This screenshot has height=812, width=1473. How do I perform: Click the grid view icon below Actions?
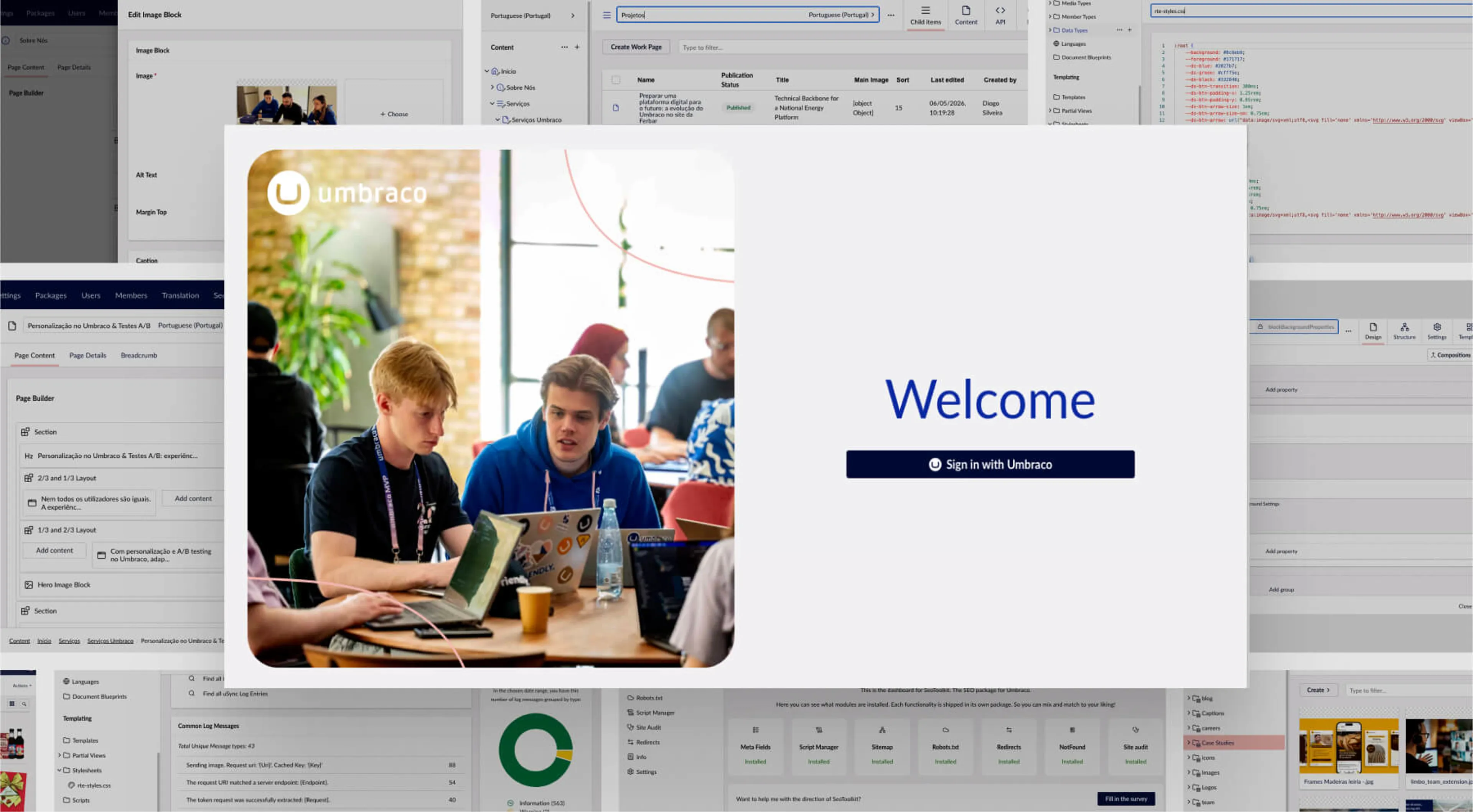tap(12, 704)
